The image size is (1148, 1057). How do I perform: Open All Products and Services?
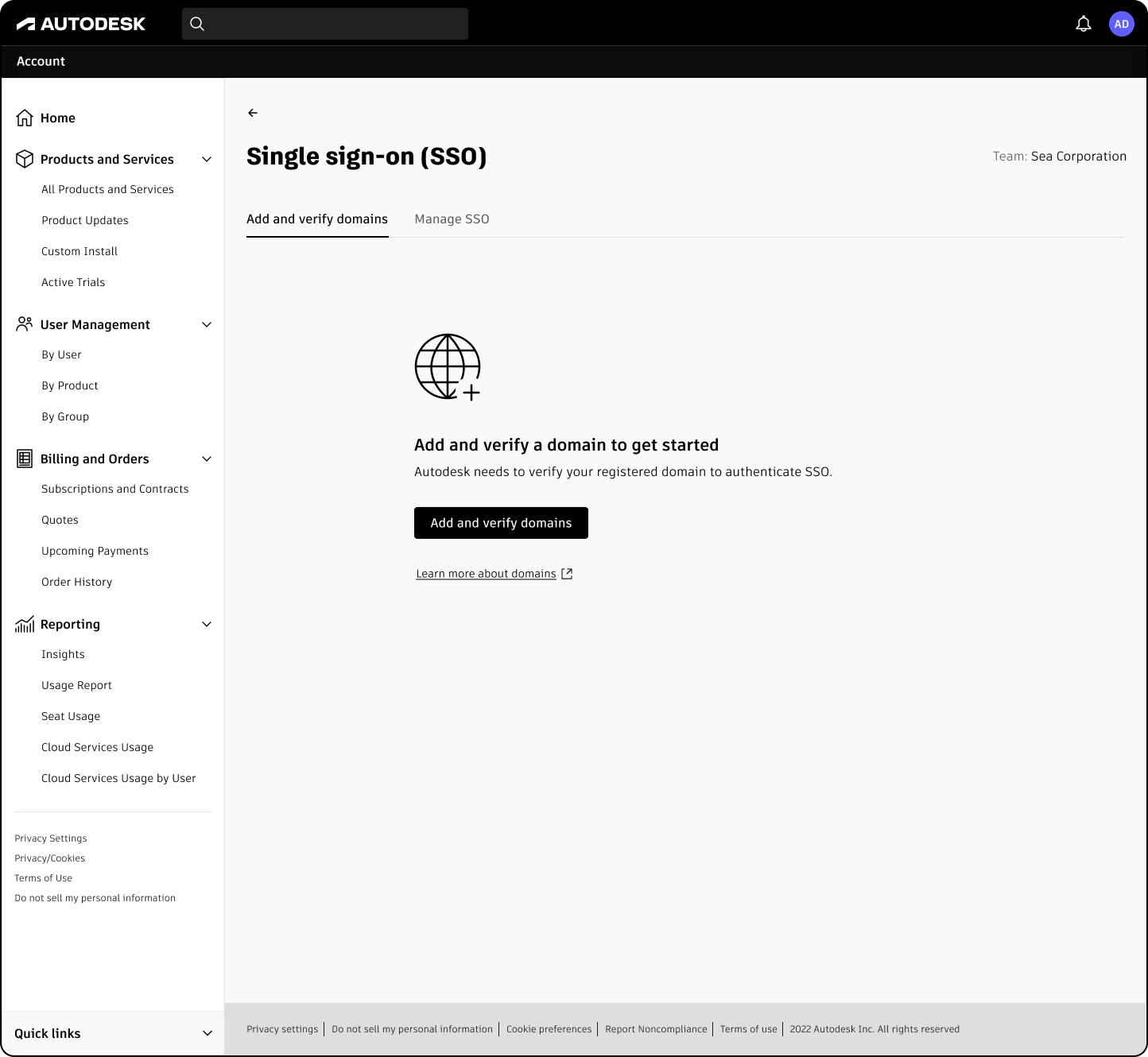tap(107, 189)
